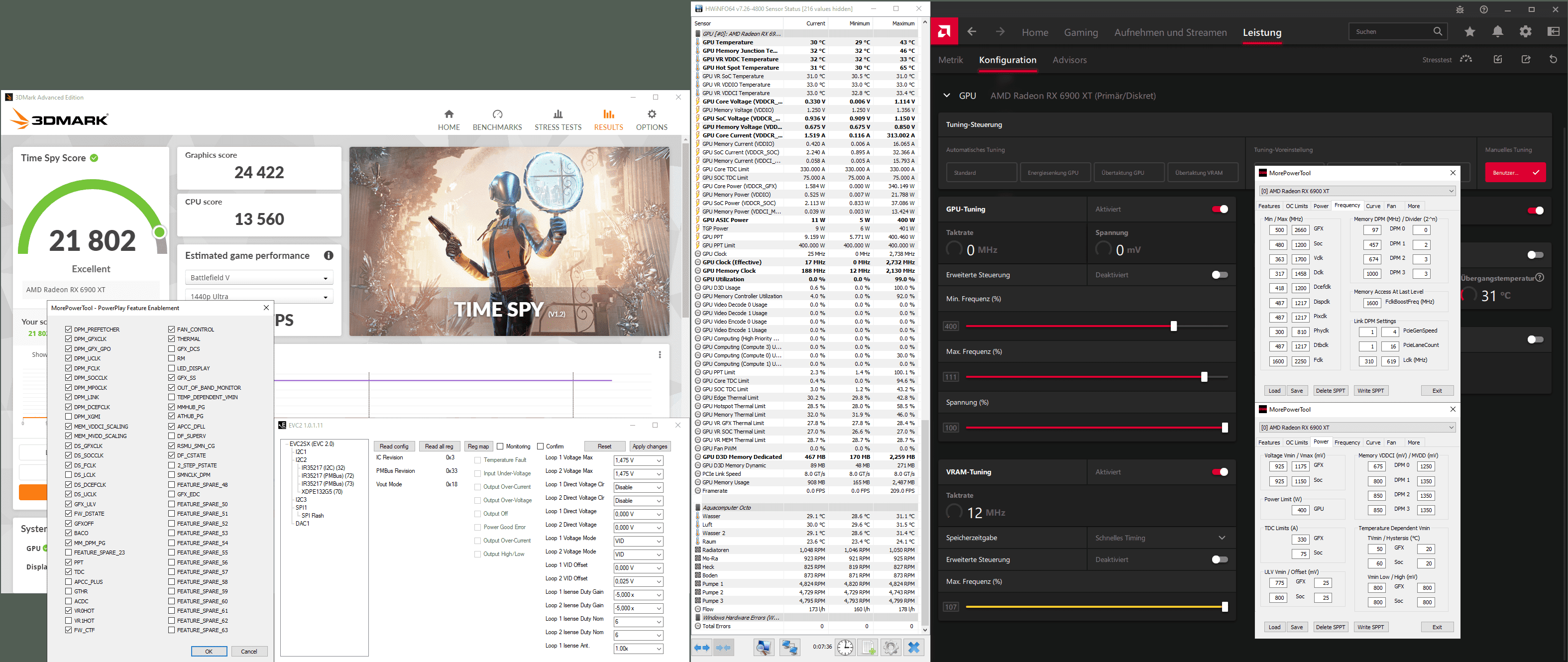
Task: Click HWiNFO log file add icon
Action: point(868,648)
